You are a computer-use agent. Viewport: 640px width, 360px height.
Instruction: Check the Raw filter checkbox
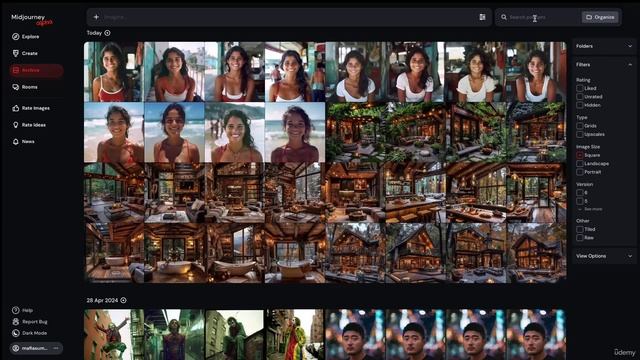[580, 238]
